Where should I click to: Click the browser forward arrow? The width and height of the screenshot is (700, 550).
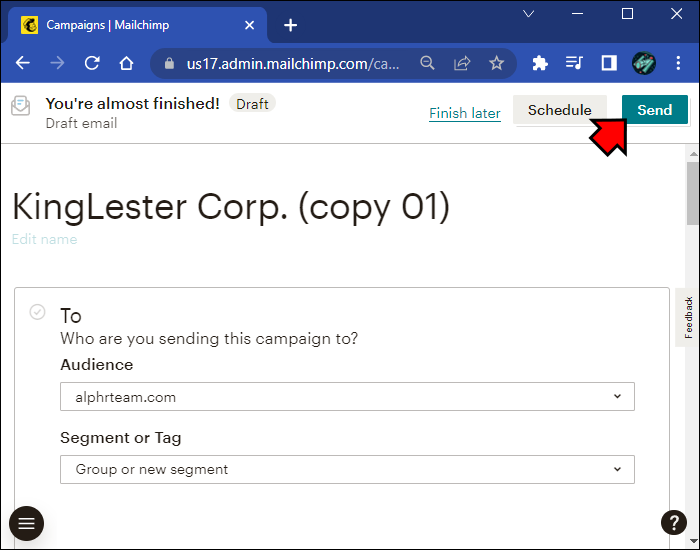(x=57, y=63)
